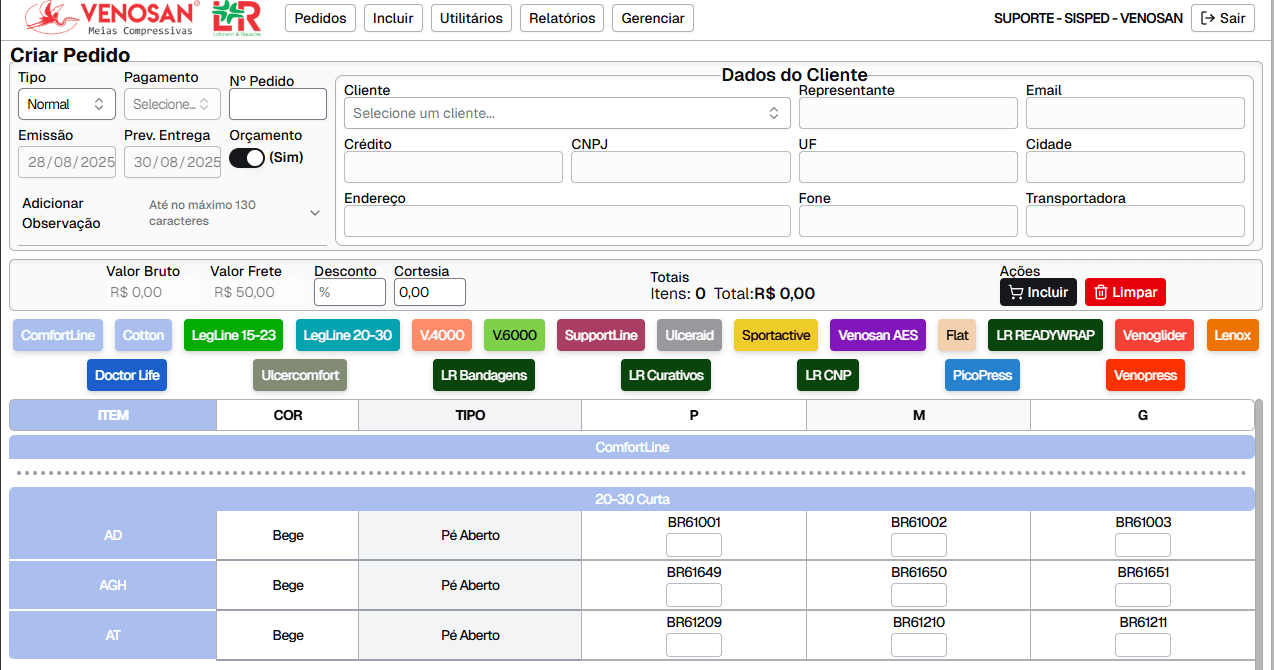Screen dimensions: 1274x670
Task: Click the Venosan logo
Action: [x=111, y=18]
